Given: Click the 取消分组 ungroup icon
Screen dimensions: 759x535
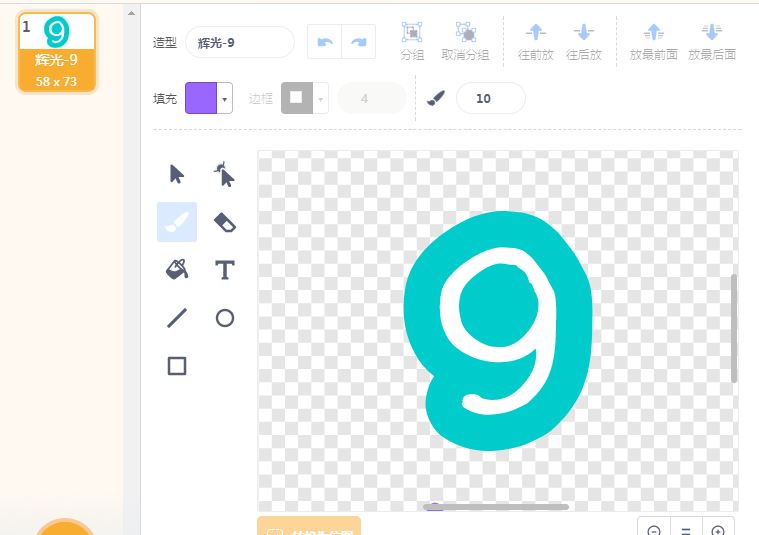Looking at the screenshot, I should 466,32.
